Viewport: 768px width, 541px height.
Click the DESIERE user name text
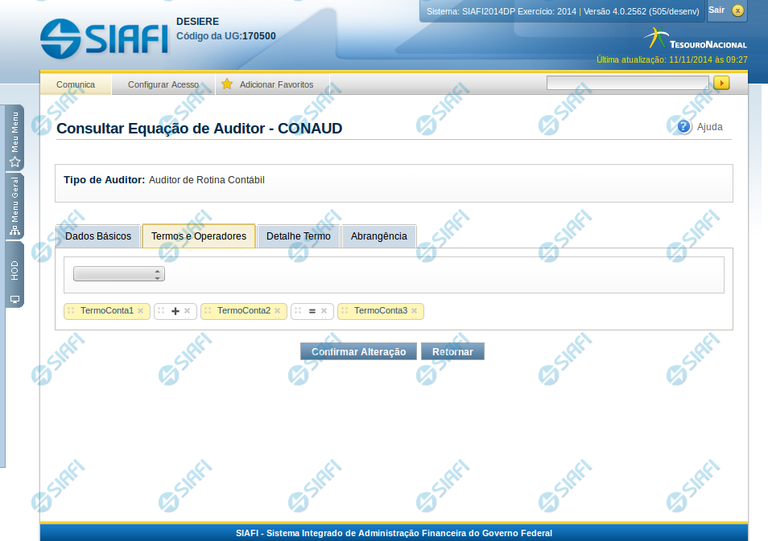pos(197,22)
